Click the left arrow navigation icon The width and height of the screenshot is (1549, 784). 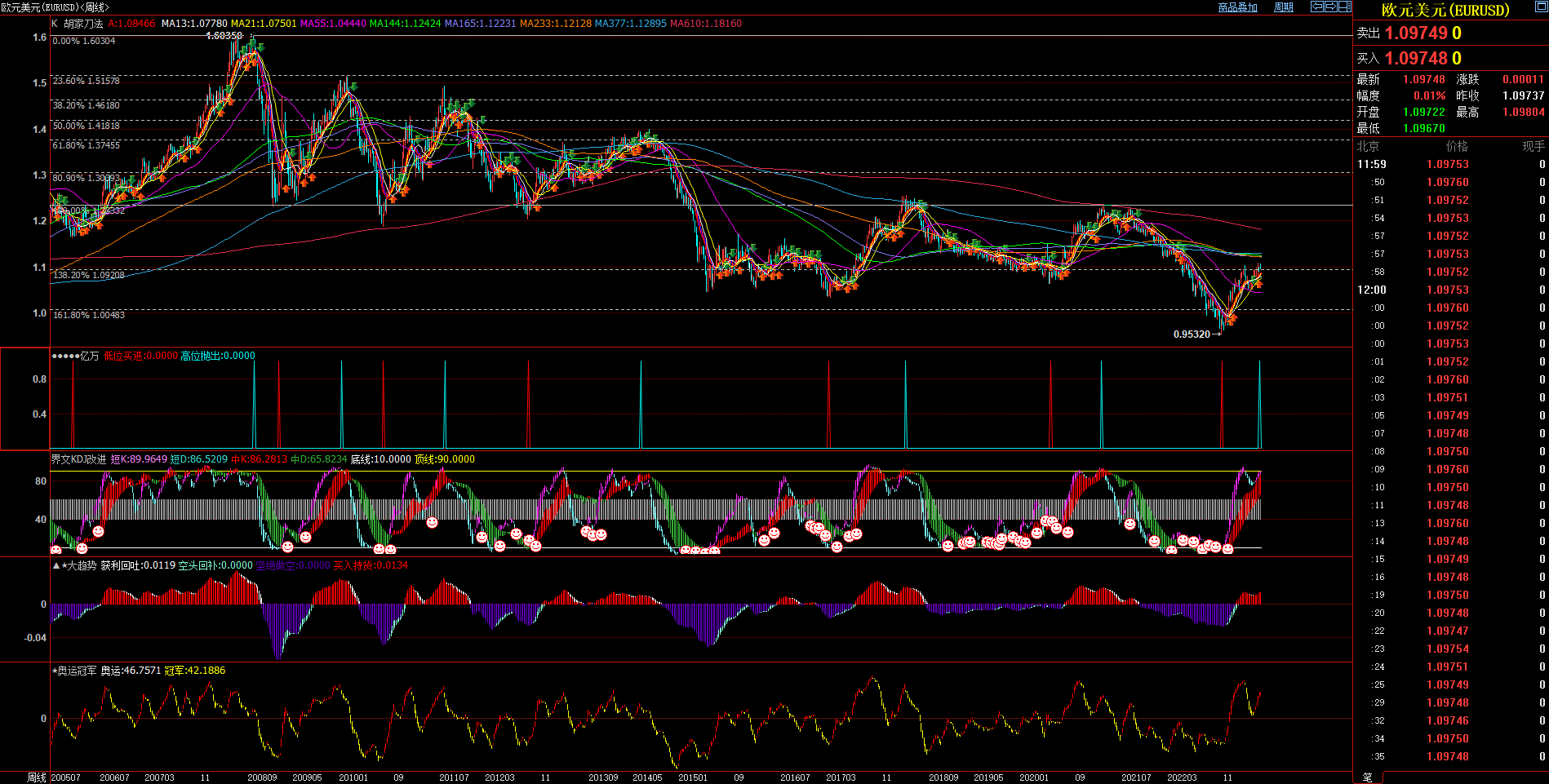[1317, 7]
